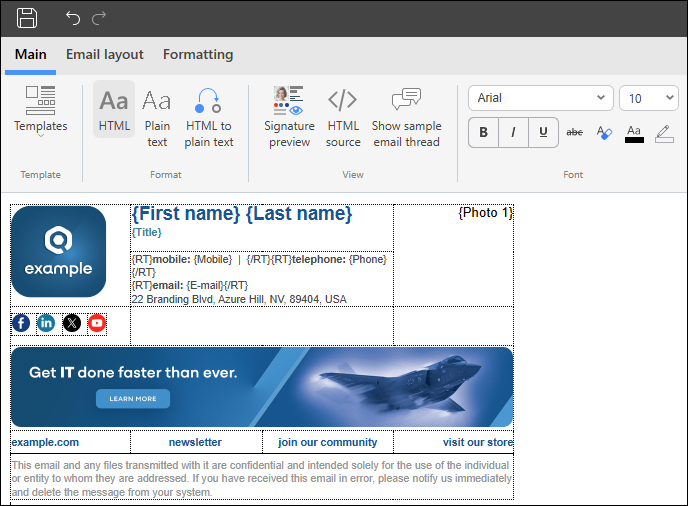Open the Main ribbon tab

pos(30,54)
